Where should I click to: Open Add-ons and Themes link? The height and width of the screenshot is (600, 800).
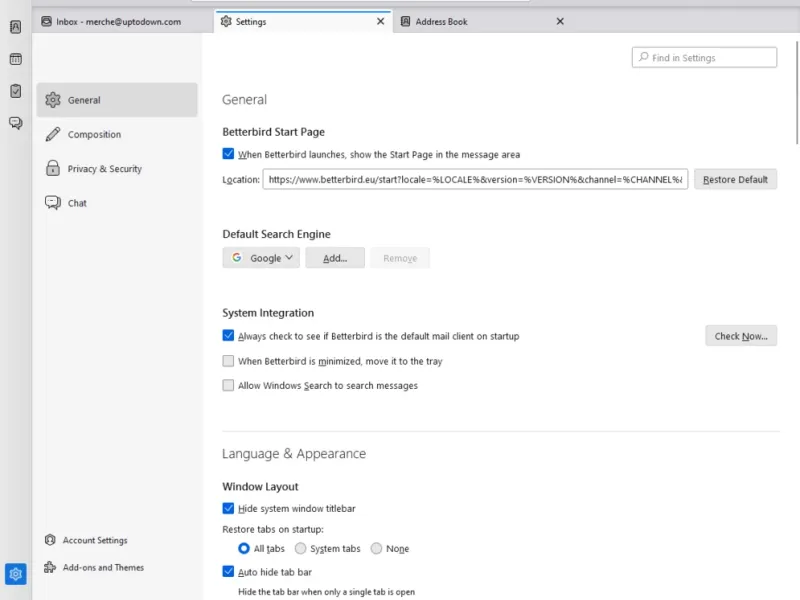pos(103,567)
